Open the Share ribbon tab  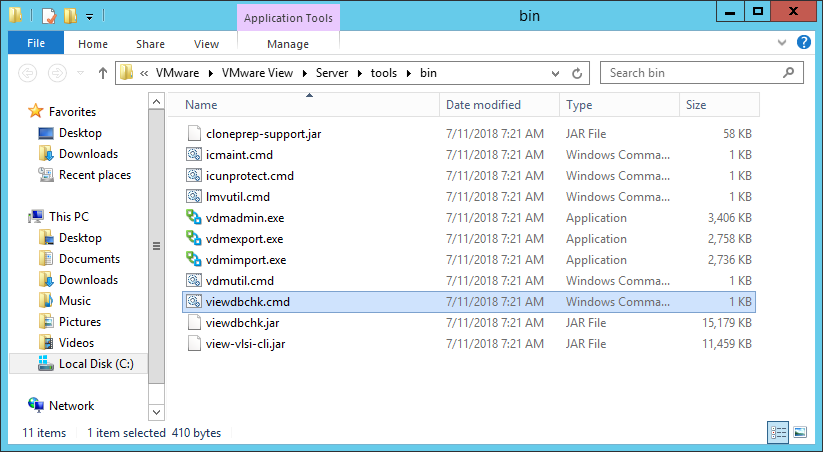150,44
